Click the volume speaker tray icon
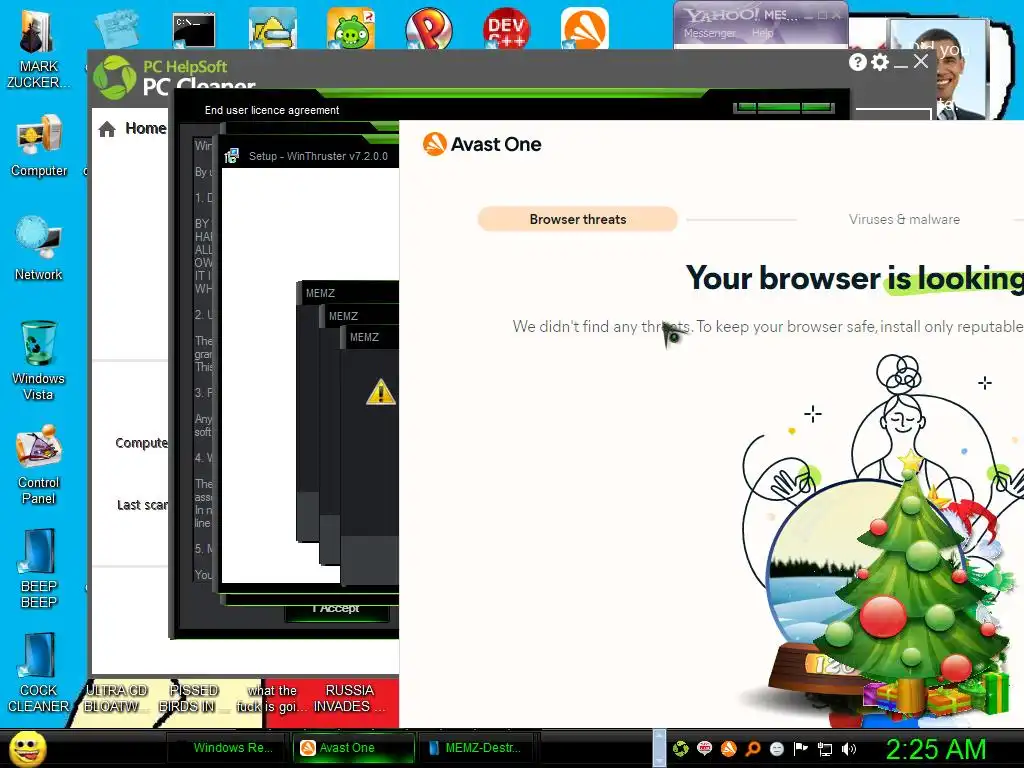The width and height of the screenshot is (1024, 768). pos(849,749)
